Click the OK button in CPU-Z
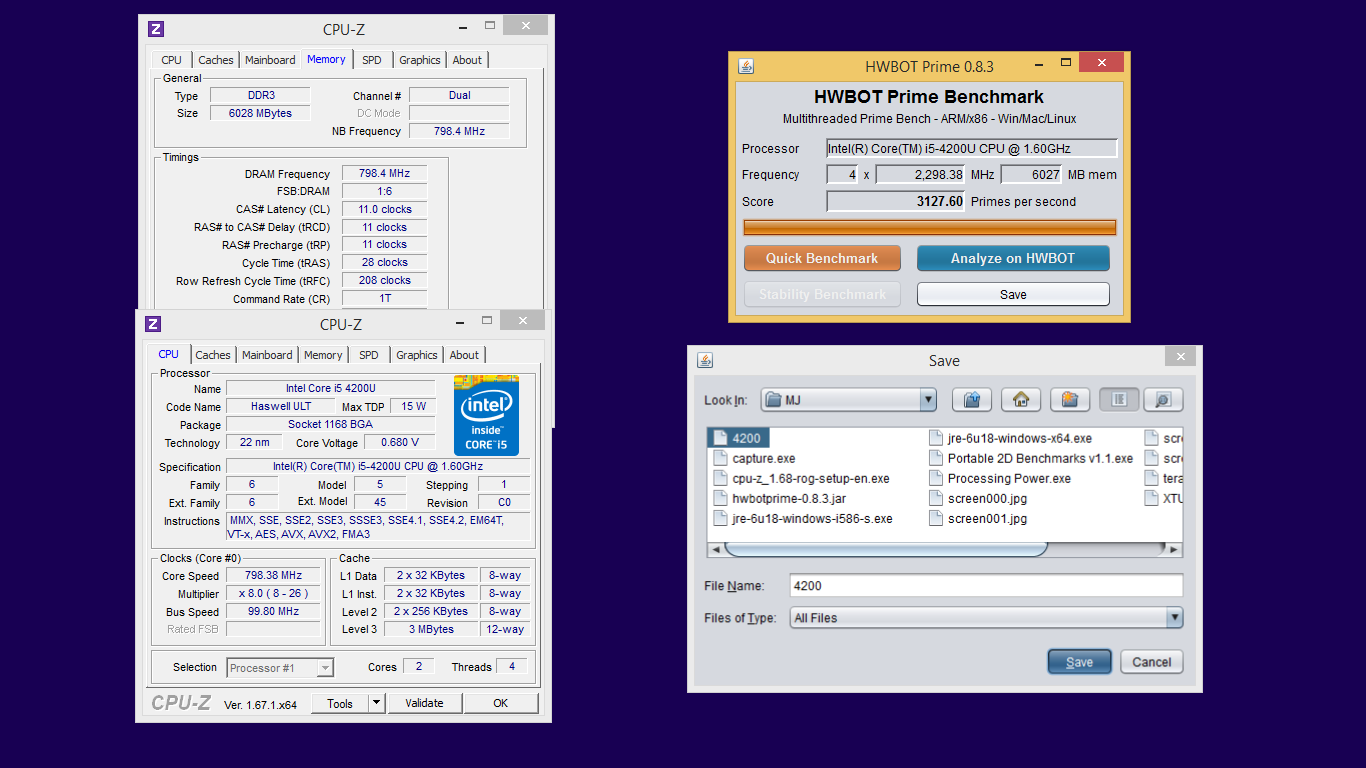 501,703
